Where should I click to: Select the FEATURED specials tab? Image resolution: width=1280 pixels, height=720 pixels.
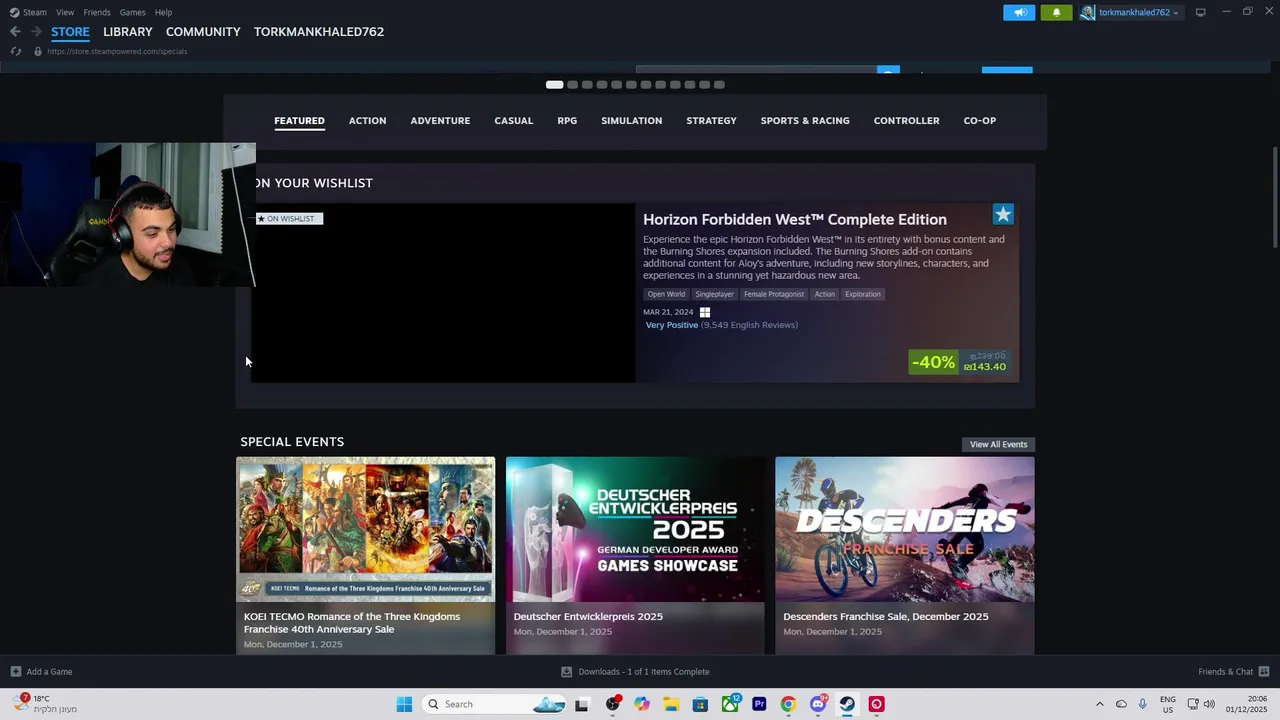click(x=299, y=121)
